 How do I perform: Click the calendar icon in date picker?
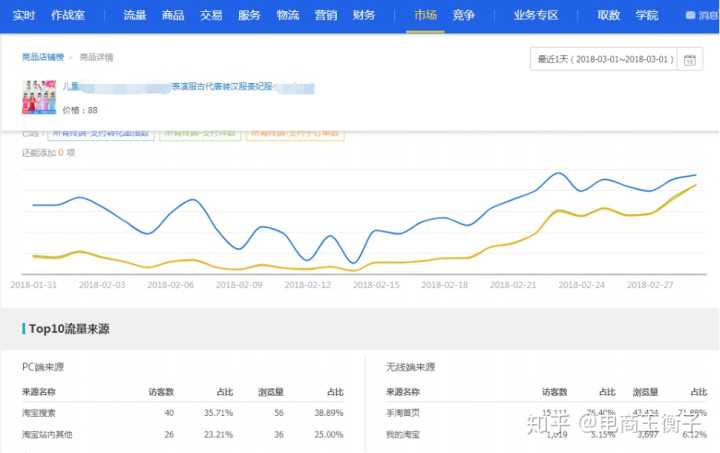(689, 60)
